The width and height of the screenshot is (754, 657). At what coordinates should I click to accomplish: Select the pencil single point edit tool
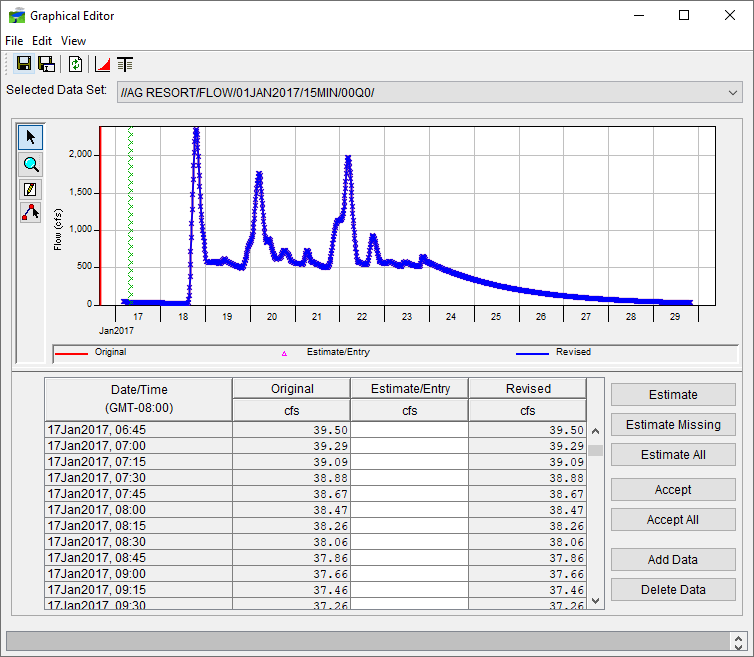[x=30, y=189]
